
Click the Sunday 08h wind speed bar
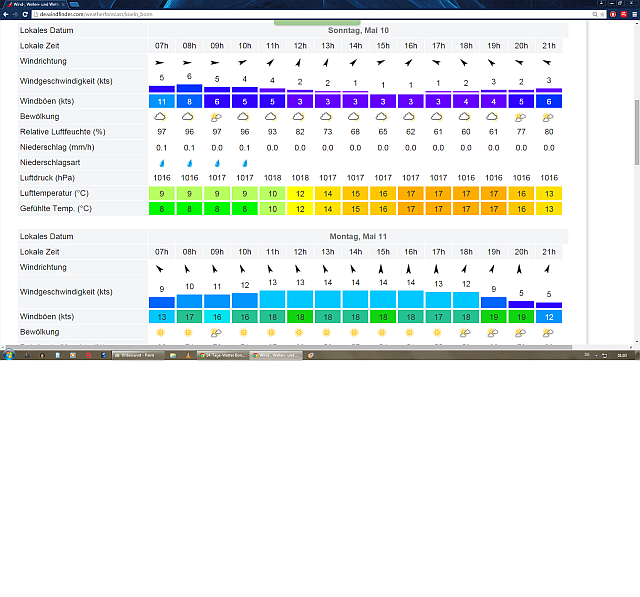[190, 88]
